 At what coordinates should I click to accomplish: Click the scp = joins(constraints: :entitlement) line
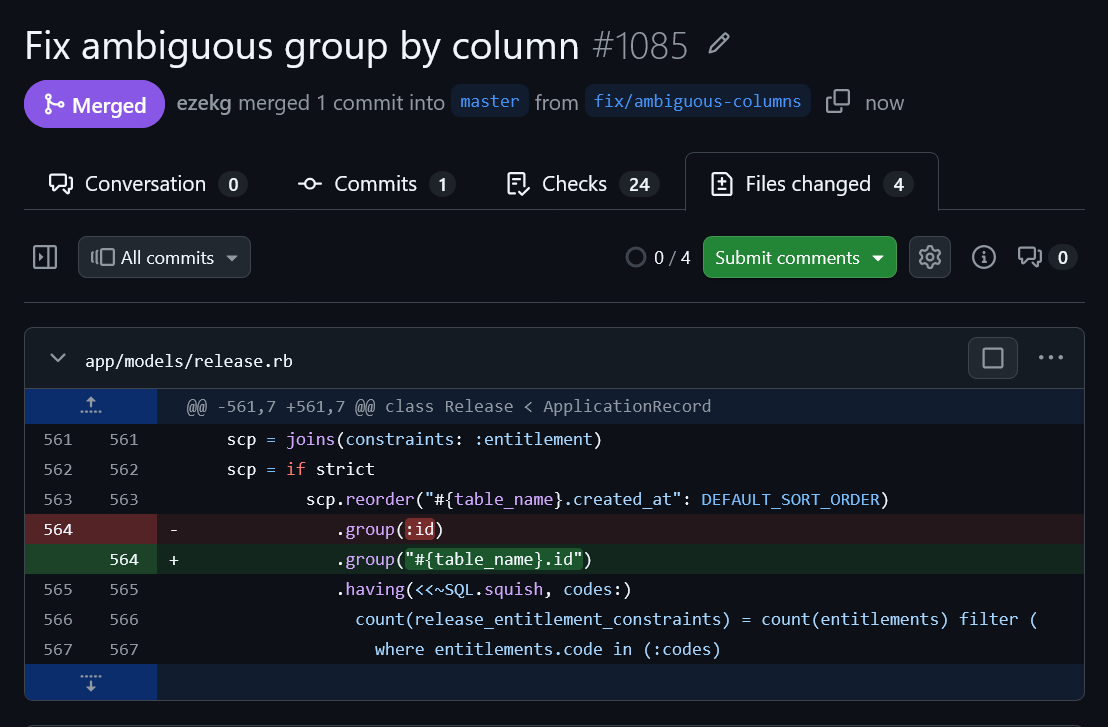[620, 439]
